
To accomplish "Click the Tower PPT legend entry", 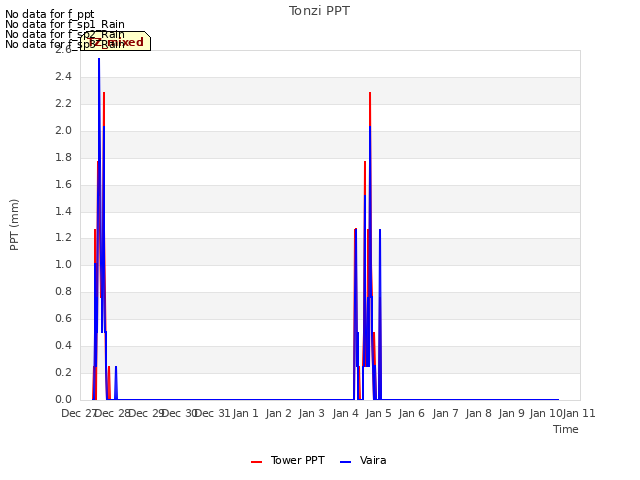I will [288, 460].
